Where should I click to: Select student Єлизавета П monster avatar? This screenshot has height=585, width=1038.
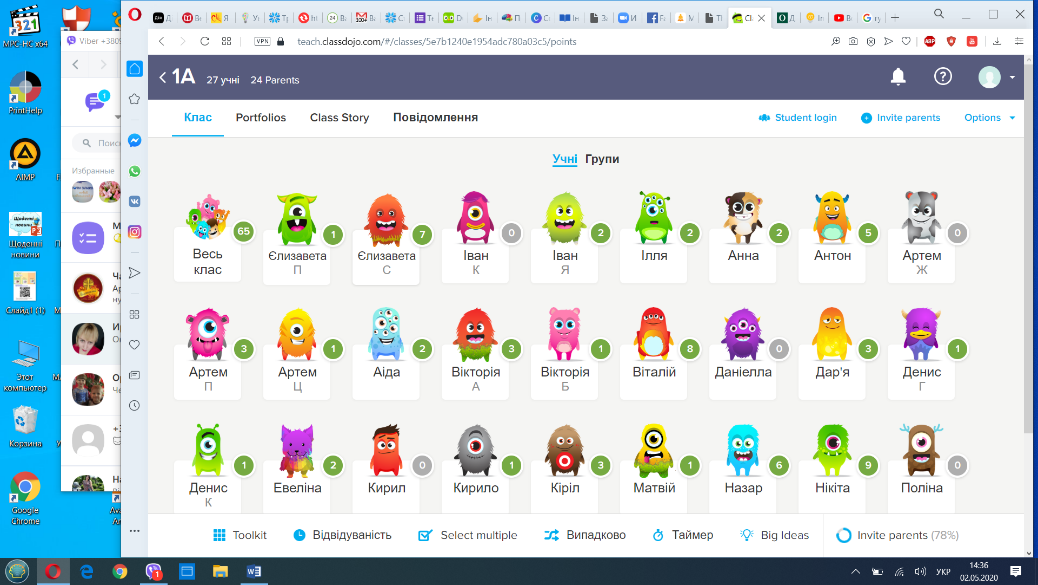point(297,219)
